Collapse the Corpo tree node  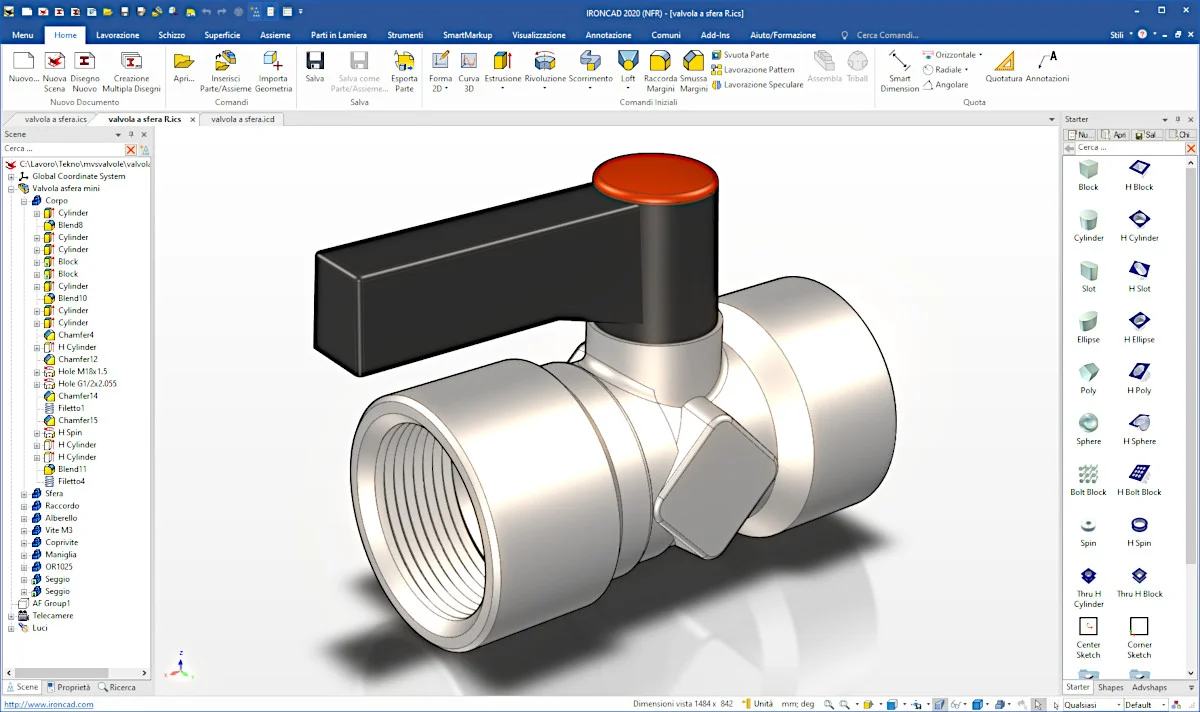(24, 201)
